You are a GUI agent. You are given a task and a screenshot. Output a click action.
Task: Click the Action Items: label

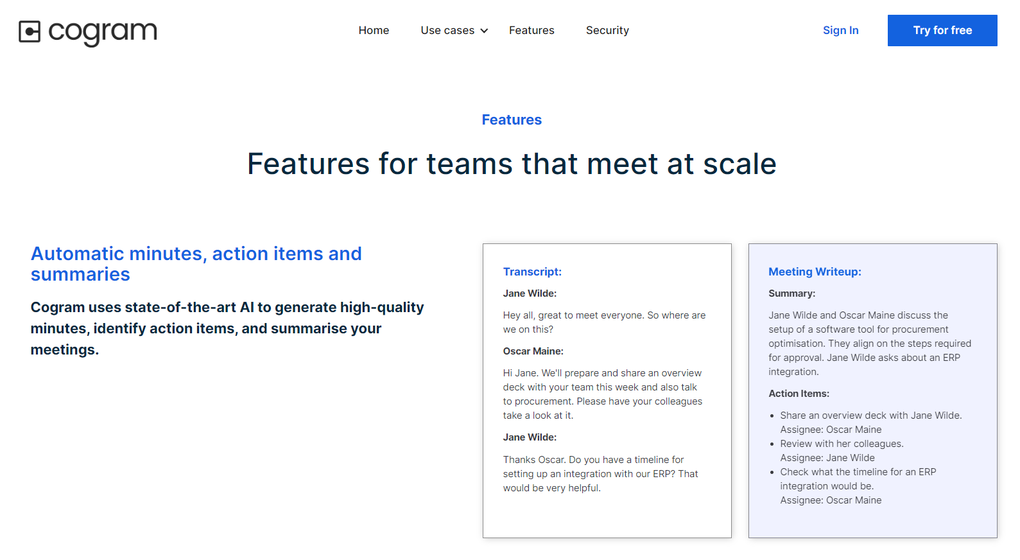pyautogui.click(x=799, y=394)
